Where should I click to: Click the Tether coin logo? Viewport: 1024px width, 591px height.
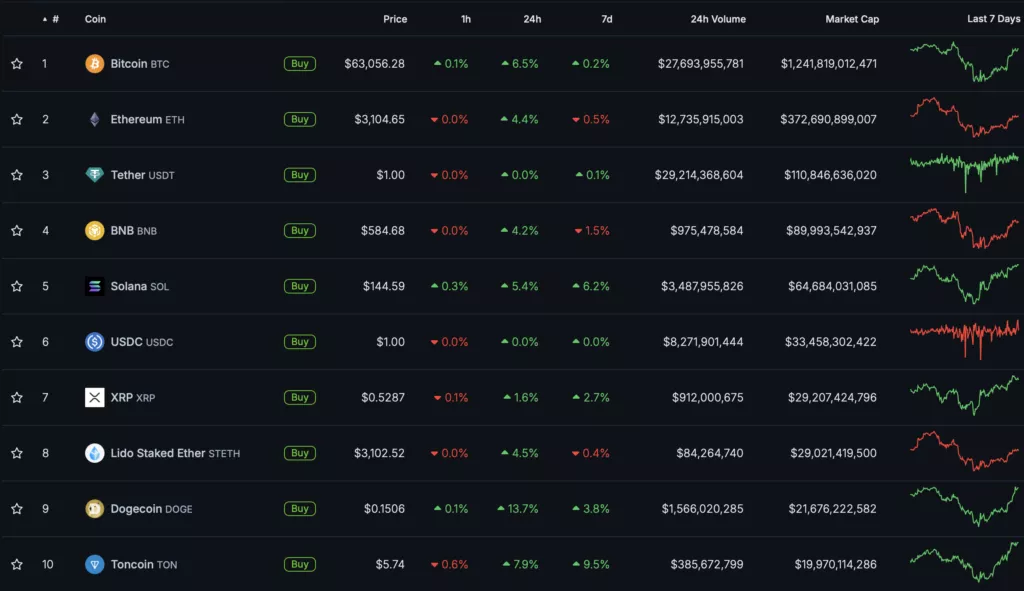click(x=95, y=174)
